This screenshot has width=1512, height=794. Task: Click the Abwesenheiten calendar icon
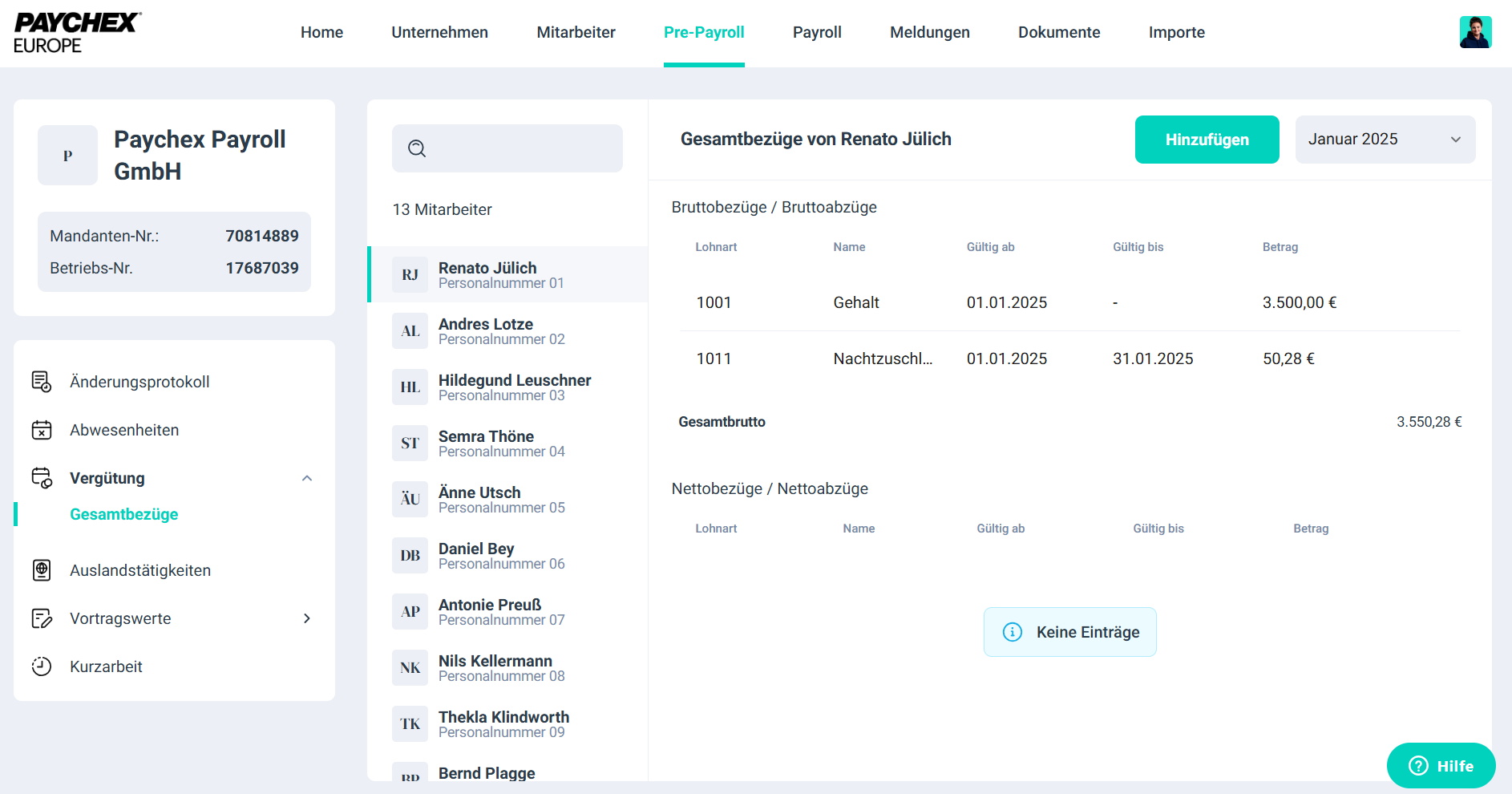42,430
